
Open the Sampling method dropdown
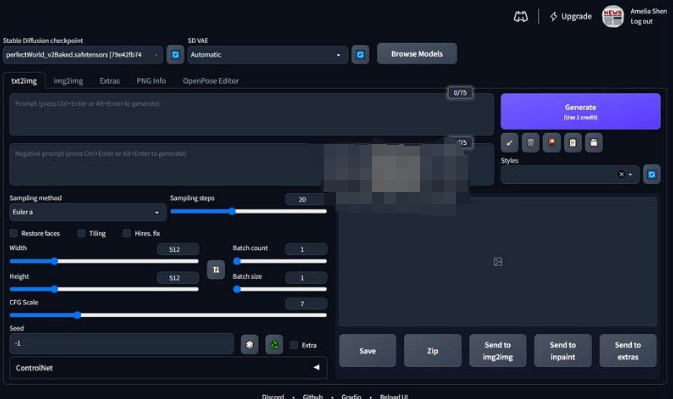coord(88,212)
